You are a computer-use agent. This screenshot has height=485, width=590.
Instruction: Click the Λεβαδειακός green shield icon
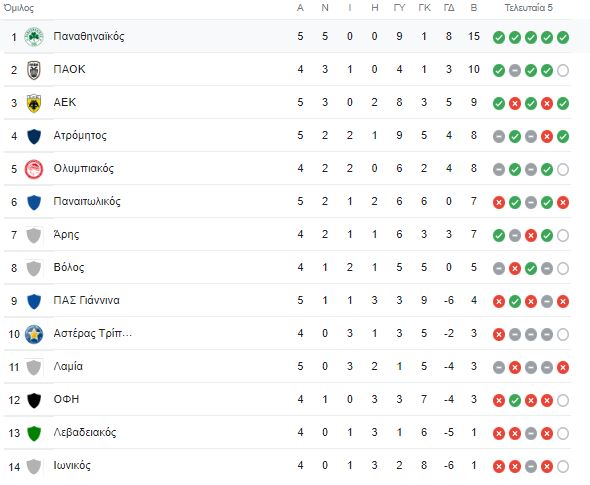tap(34, 433)
